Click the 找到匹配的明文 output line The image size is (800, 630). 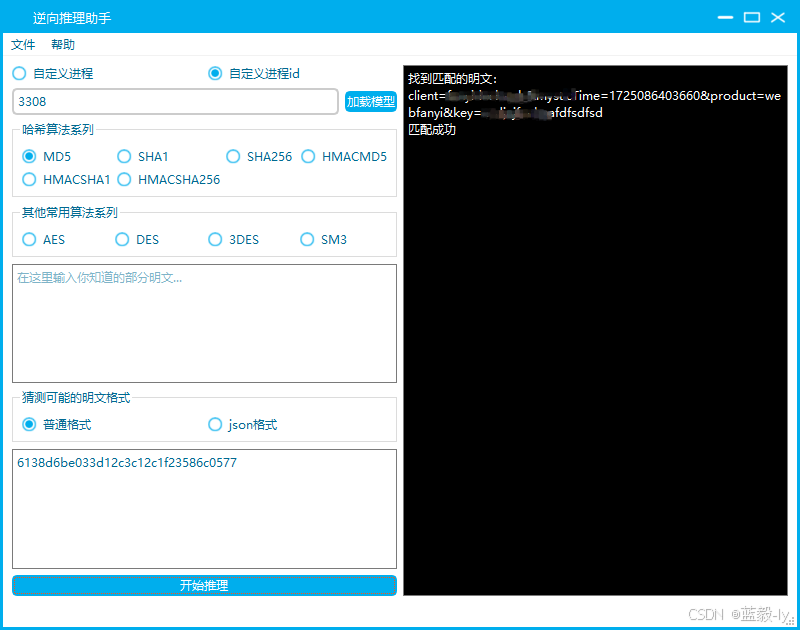(x=452, y=79)
